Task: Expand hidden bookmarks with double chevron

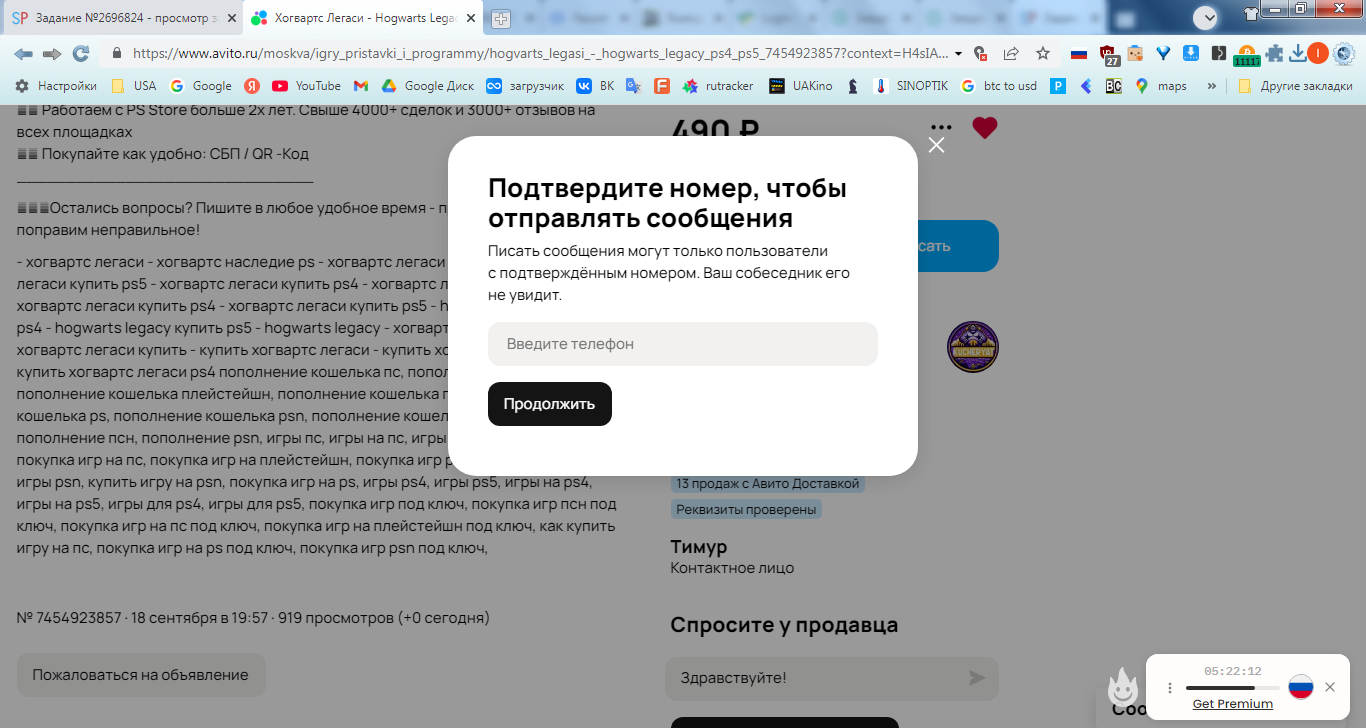Action: pyautogui.click(x=1212, y=86)
